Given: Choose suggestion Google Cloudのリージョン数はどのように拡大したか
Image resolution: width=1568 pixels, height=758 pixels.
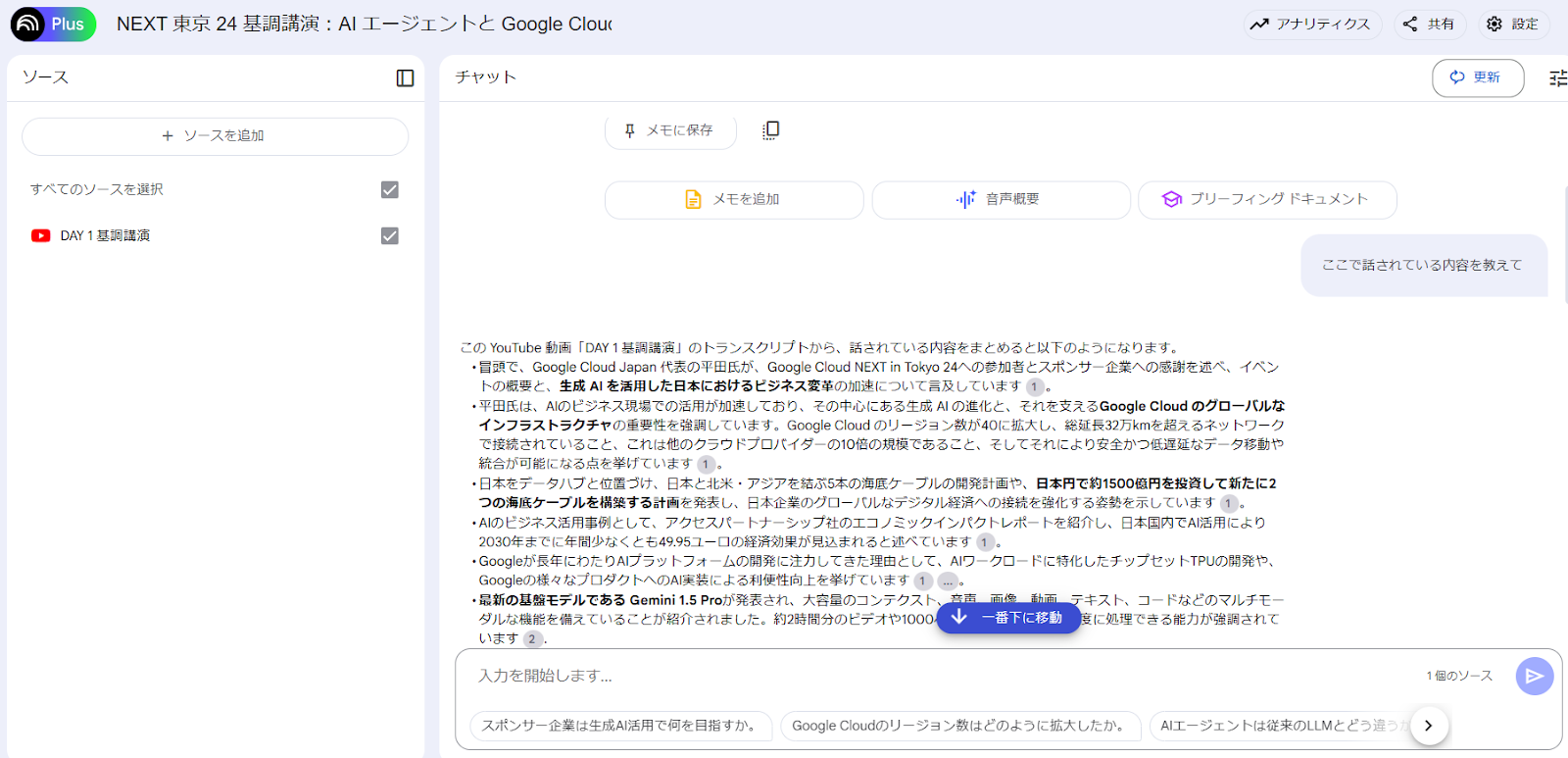Looking at the screenshot, I should (x=960, y=726).
